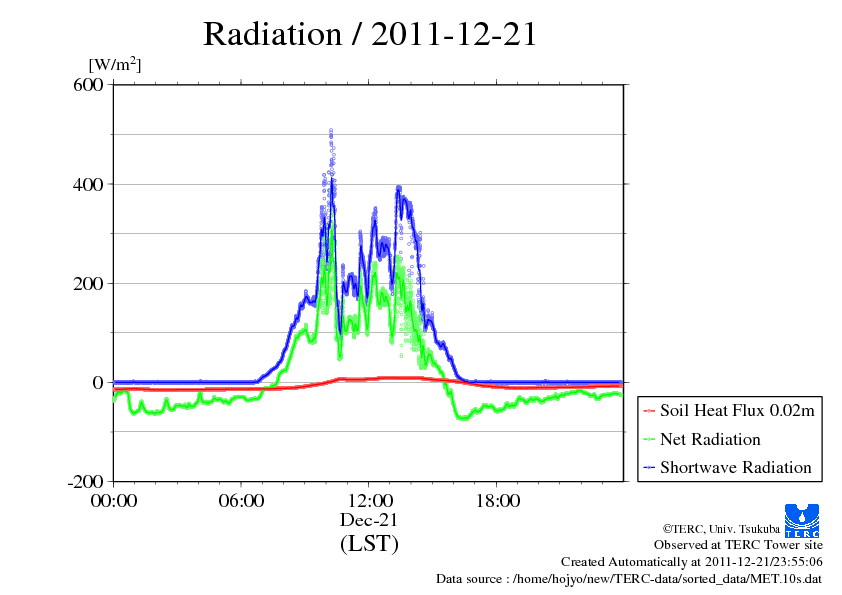Click the 'Shortwave Radiation' legend text
Image resolution: width=842 pixels, height=595 pixels.
coord(736,467)
